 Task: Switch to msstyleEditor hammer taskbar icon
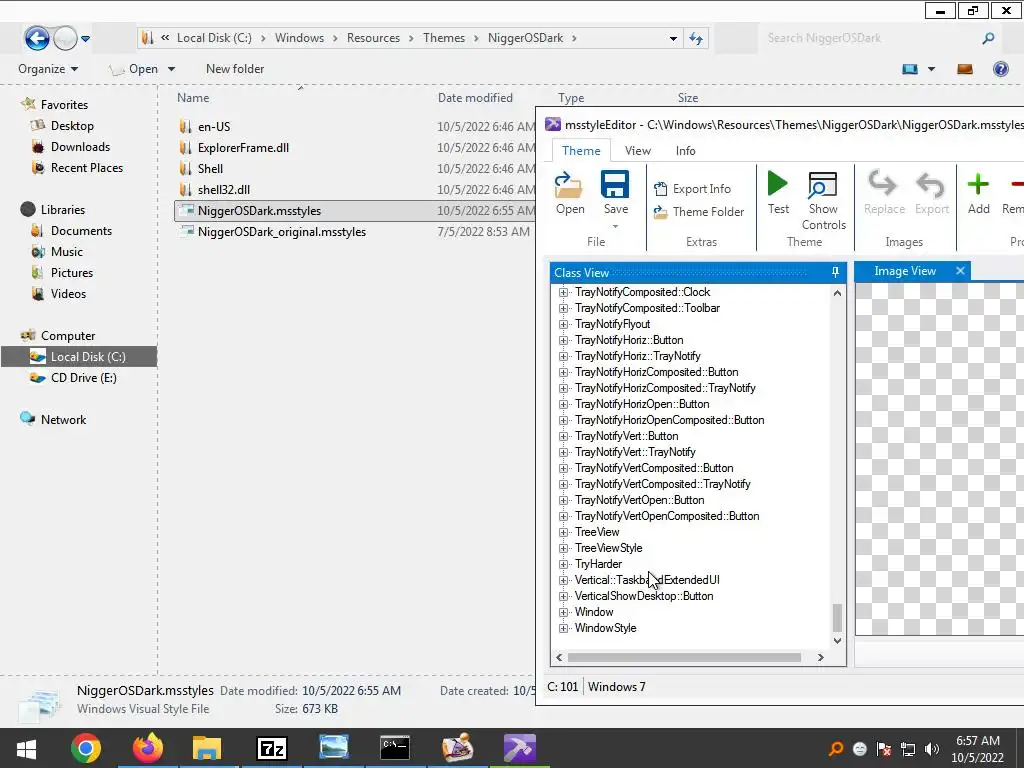click(x=520, y=748)
